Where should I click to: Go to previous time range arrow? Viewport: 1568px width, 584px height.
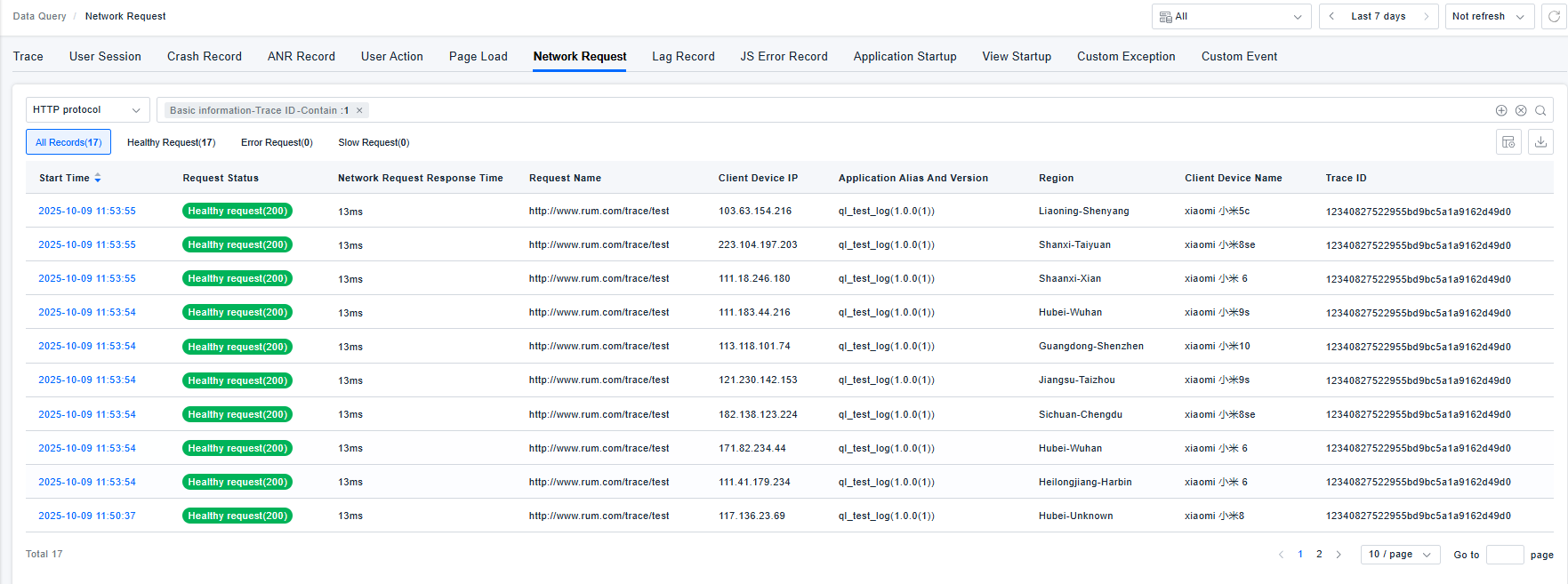[1331, 17]
